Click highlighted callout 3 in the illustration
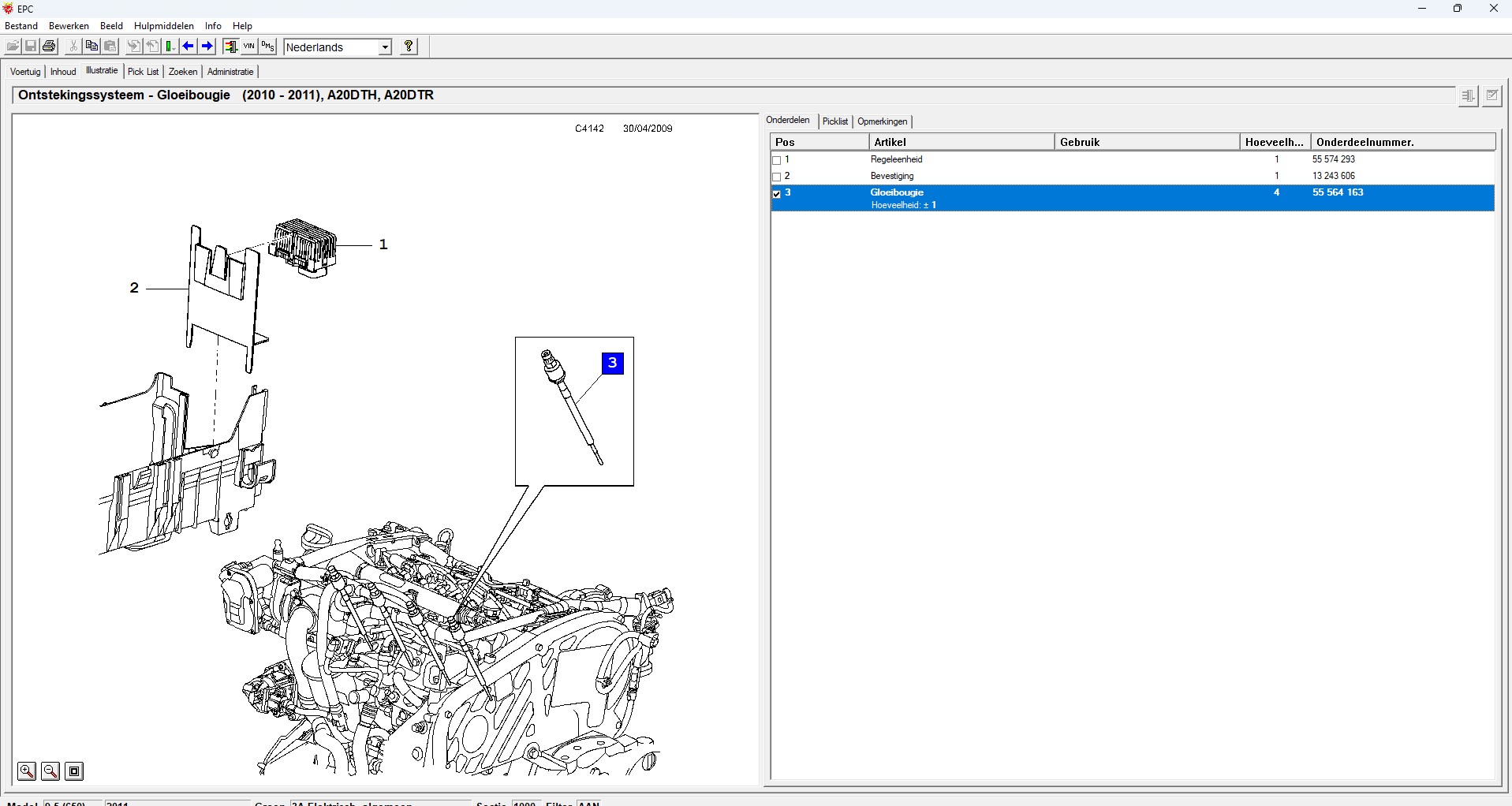Image resolution: width=1512 pixels, height=806 pixels. (x=613, y=364)
